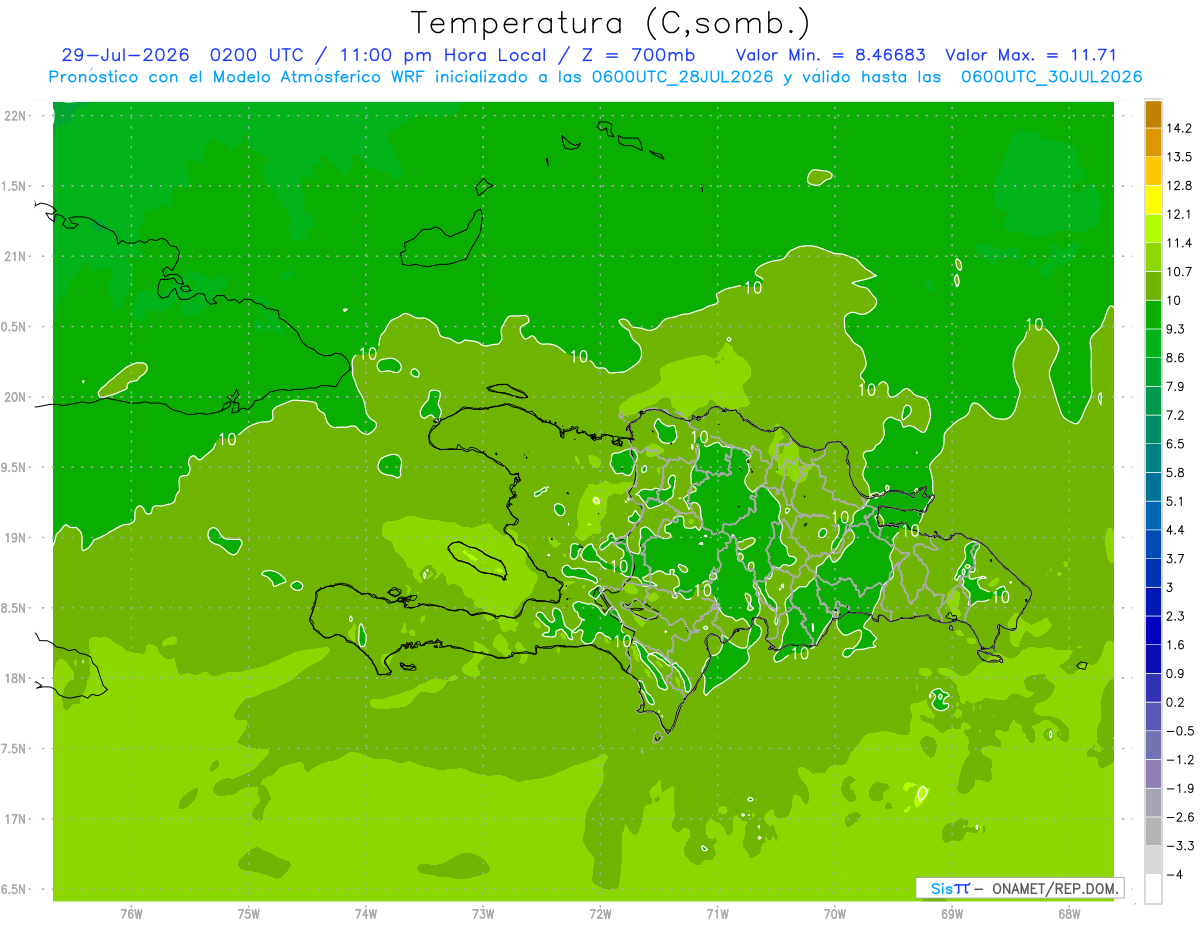Pick the topmost brown-orange colorbar swatch above 14.2
The height and width of the screenshot is (927, 1200).
[x=1153, y=114]
